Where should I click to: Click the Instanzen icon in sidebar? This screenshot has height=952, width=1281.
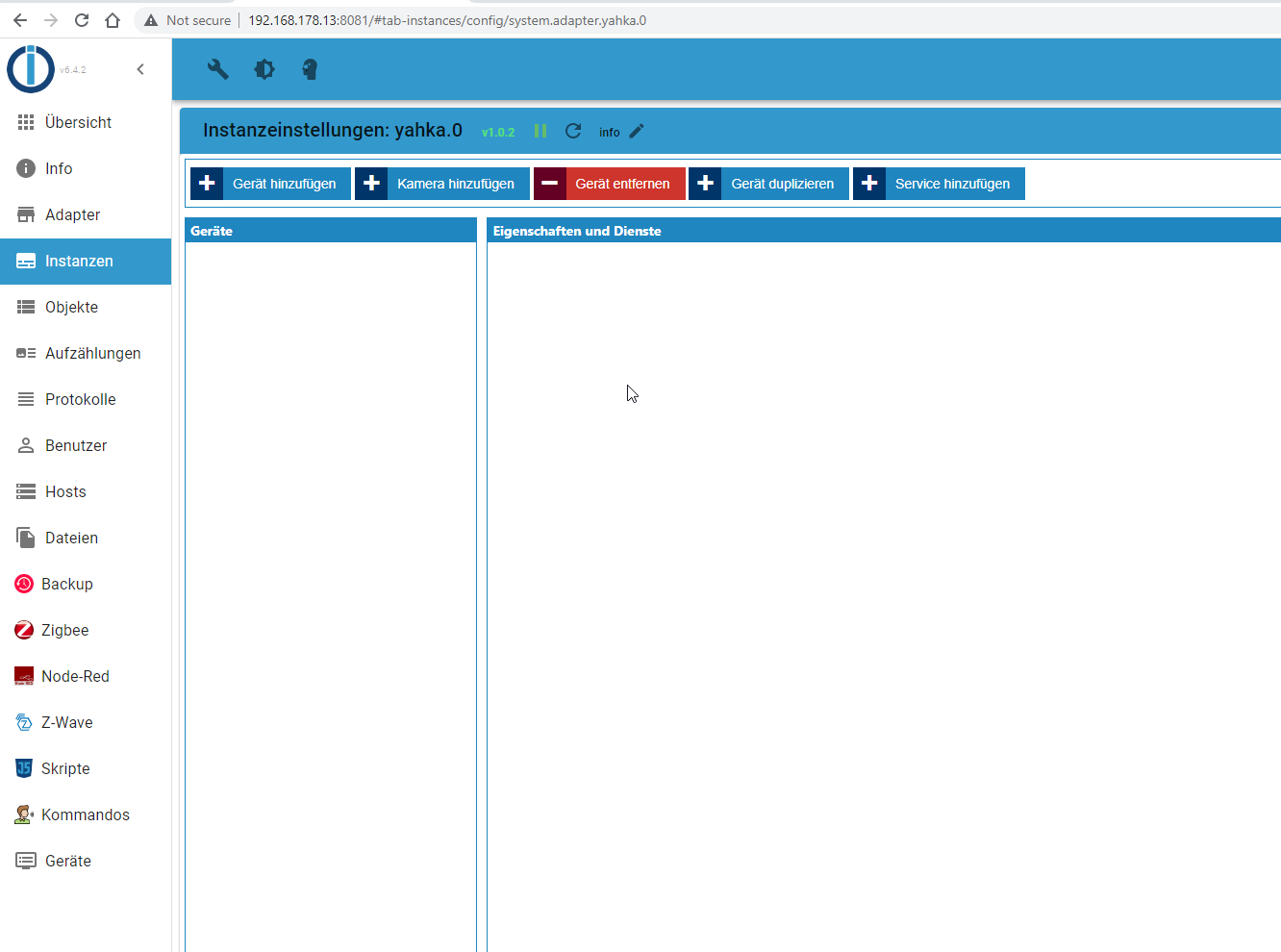tap(26, 261)
